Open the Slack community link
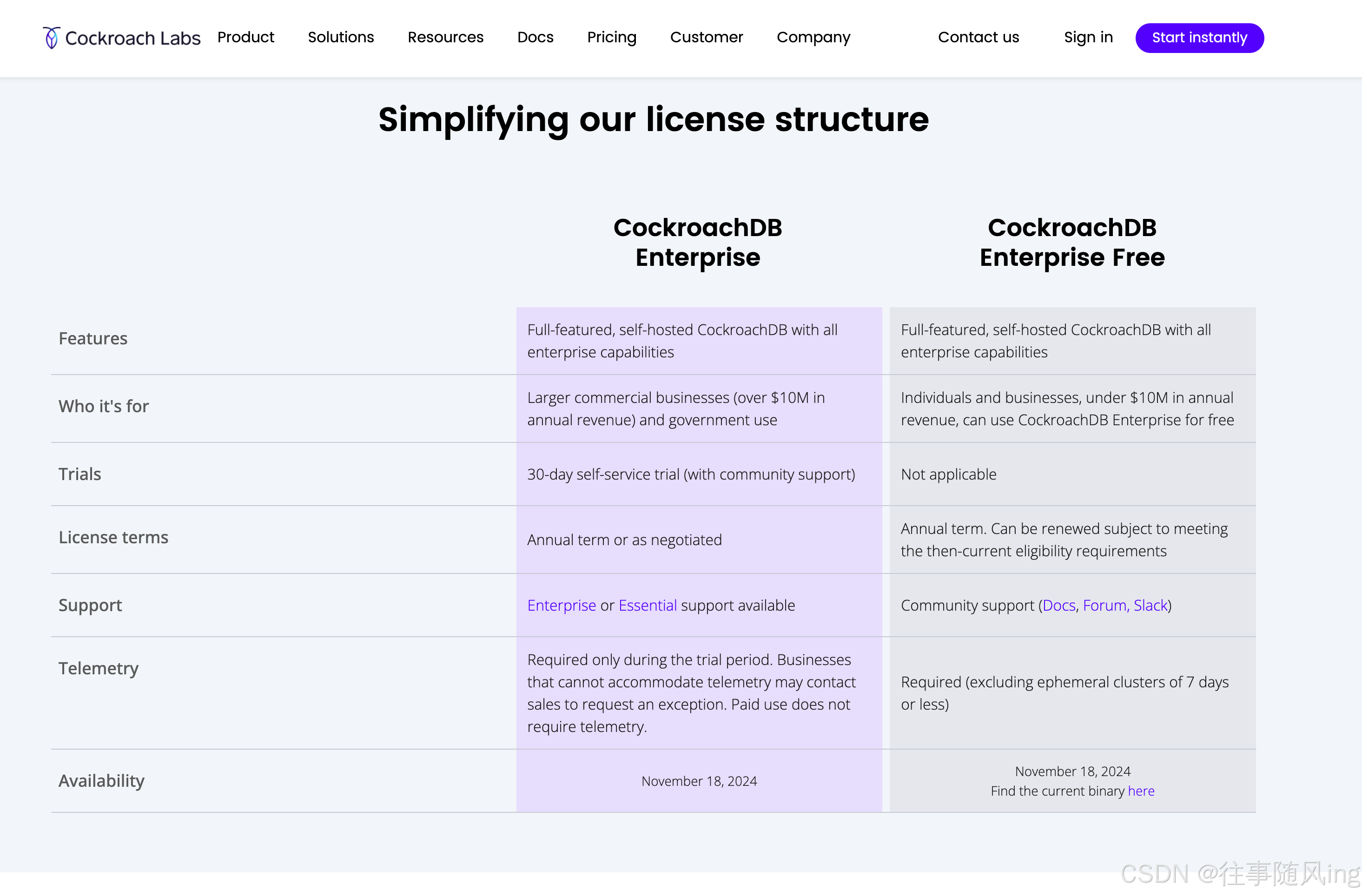The height and width of the screenshot is (896, 1362). 1150,605
